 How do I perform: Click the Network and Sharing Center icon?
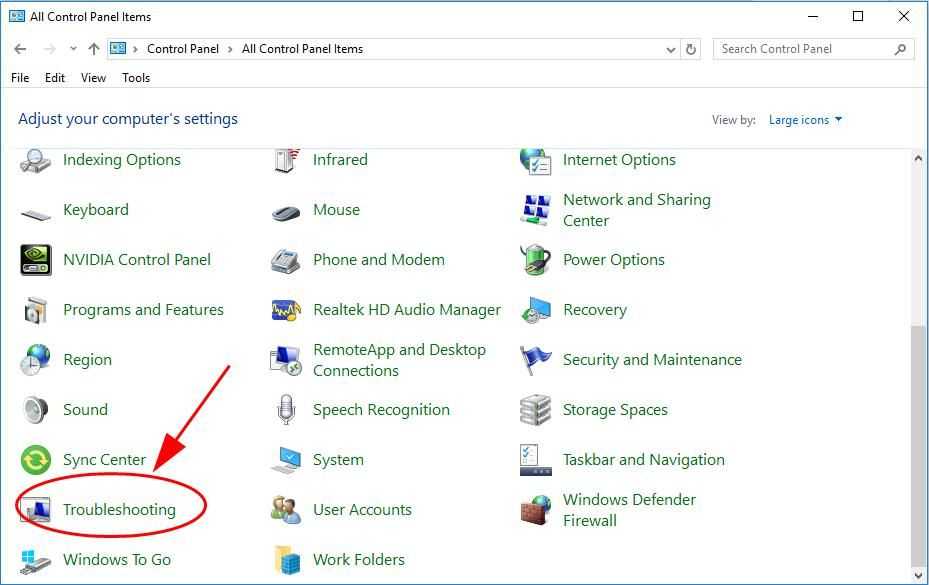pos(536,210)
